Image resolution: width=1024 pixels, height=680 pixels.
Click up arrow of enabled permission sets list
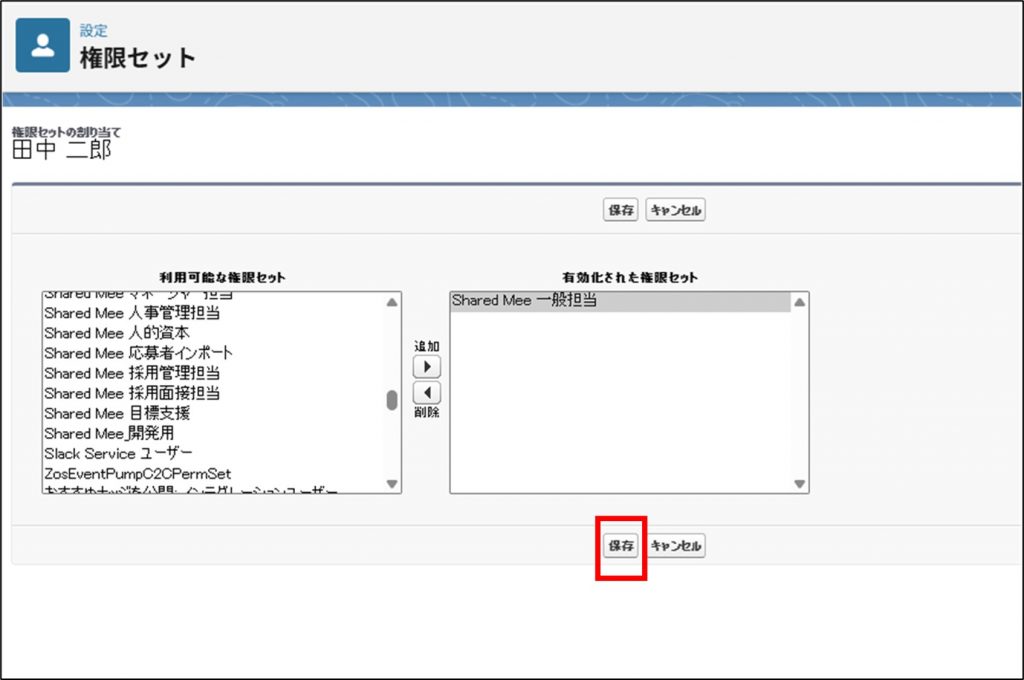pyautogui.click(x=799, y=302)
